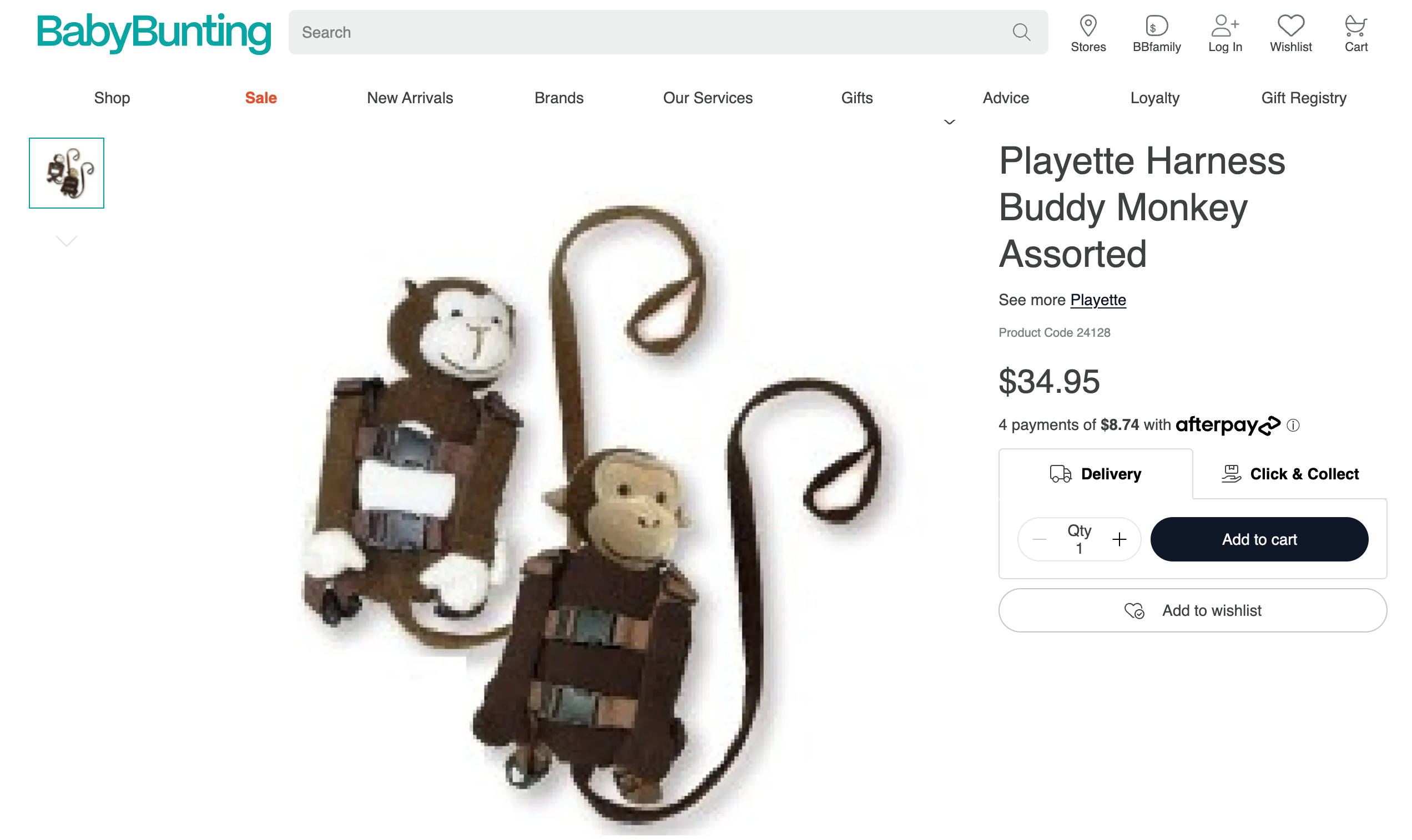
Task: Decrease quantity with the minus button
Action: click(1040, 539)
